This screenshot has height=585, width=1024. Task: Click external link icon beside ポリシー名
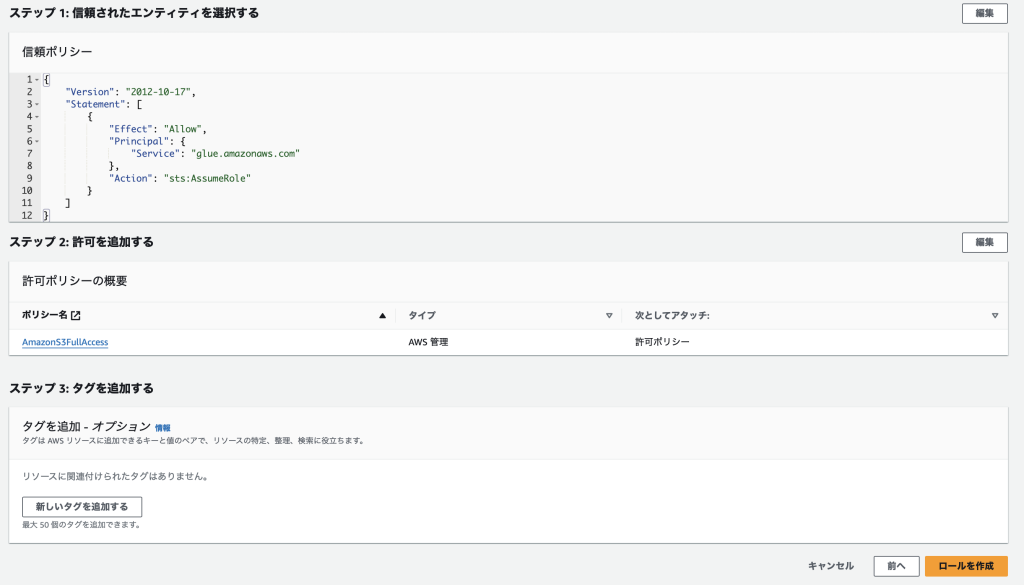point(76,316)
